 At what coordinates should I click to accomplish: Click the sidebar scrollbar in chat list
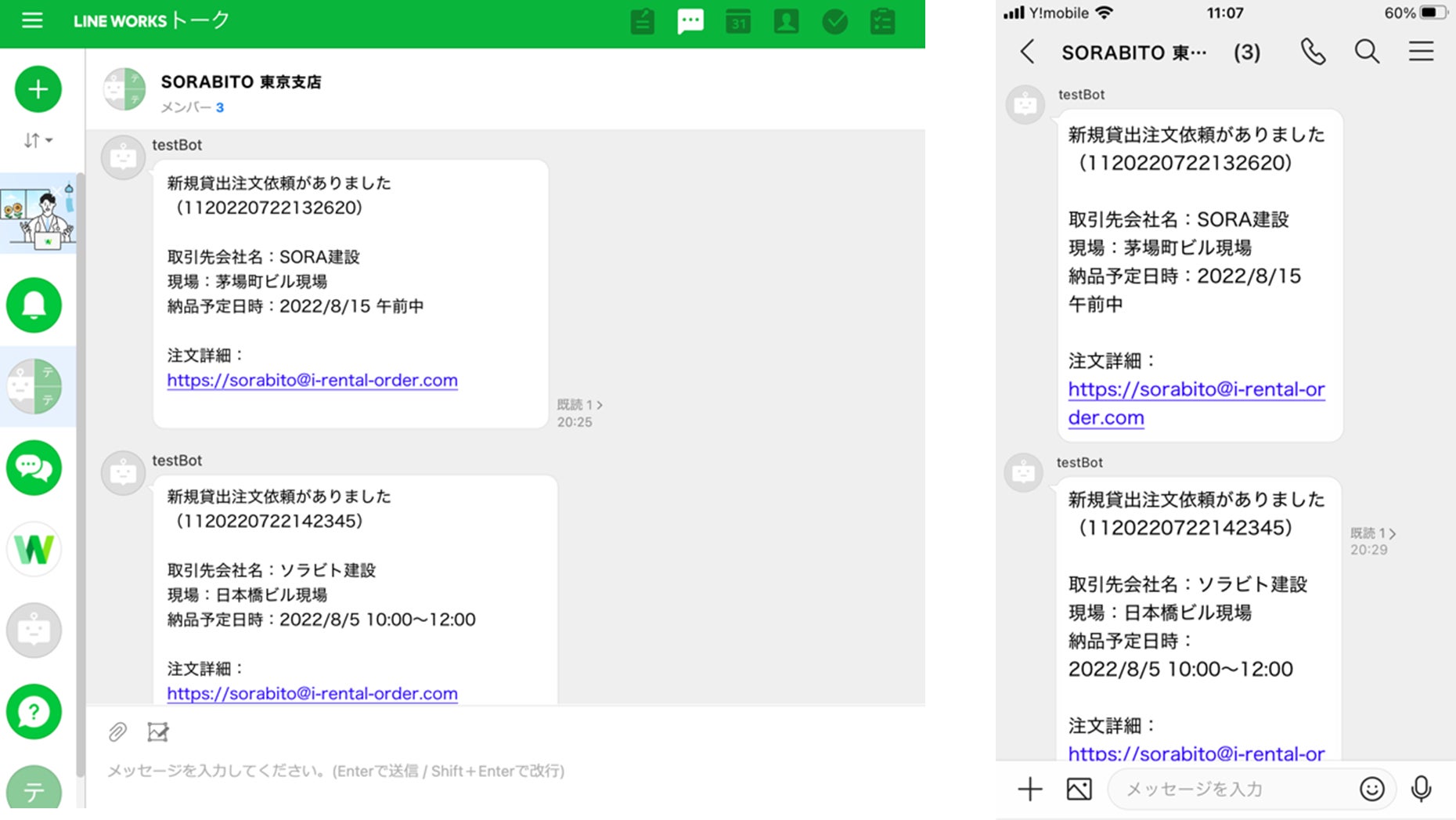click(80, 474)
